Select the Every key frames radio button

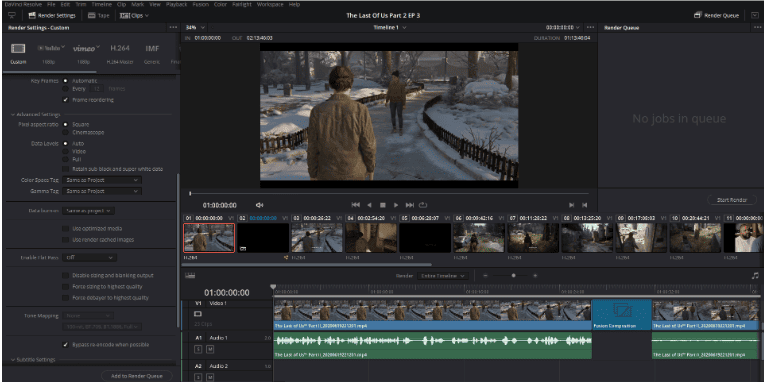click(65, 89)
